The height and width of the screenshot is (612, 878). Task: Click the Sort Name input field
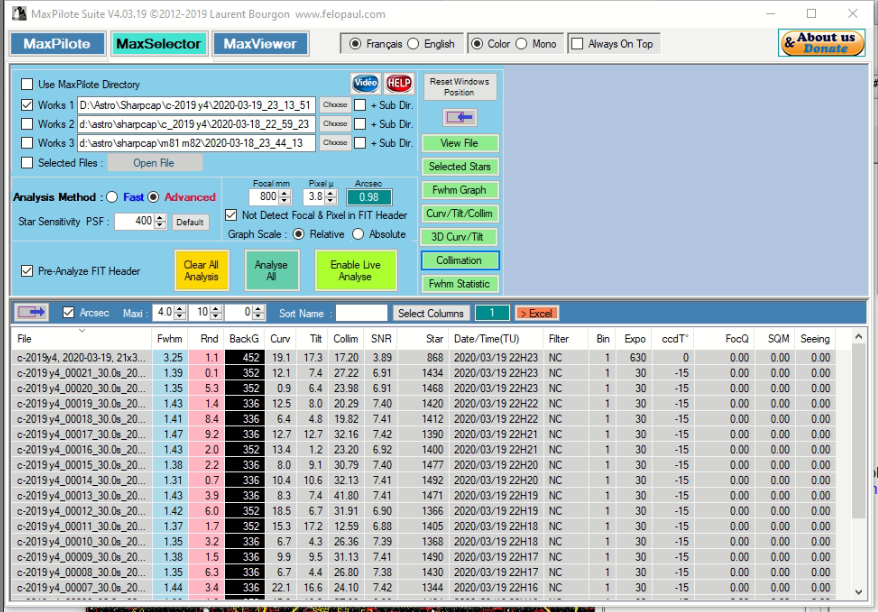click(360, 313)
